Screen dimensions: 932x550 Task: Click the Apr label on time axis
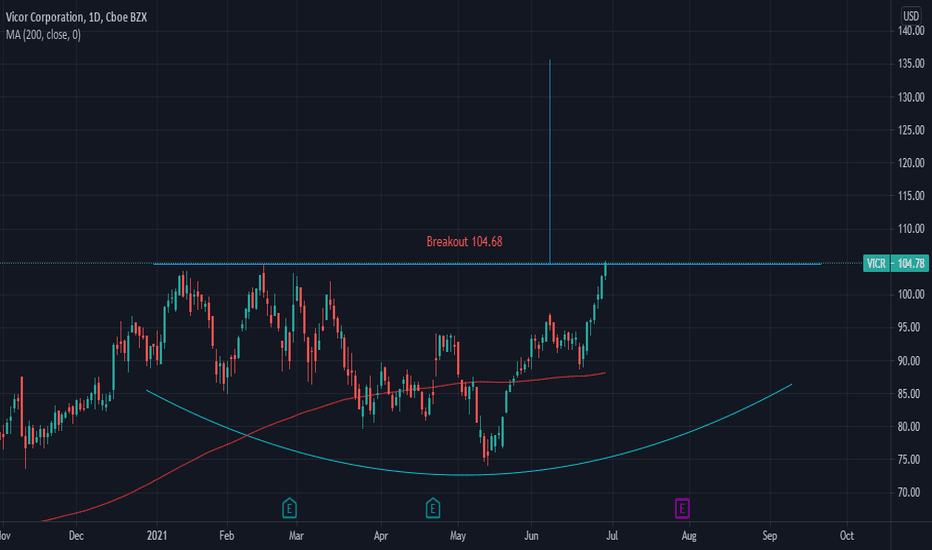point(380,536)
